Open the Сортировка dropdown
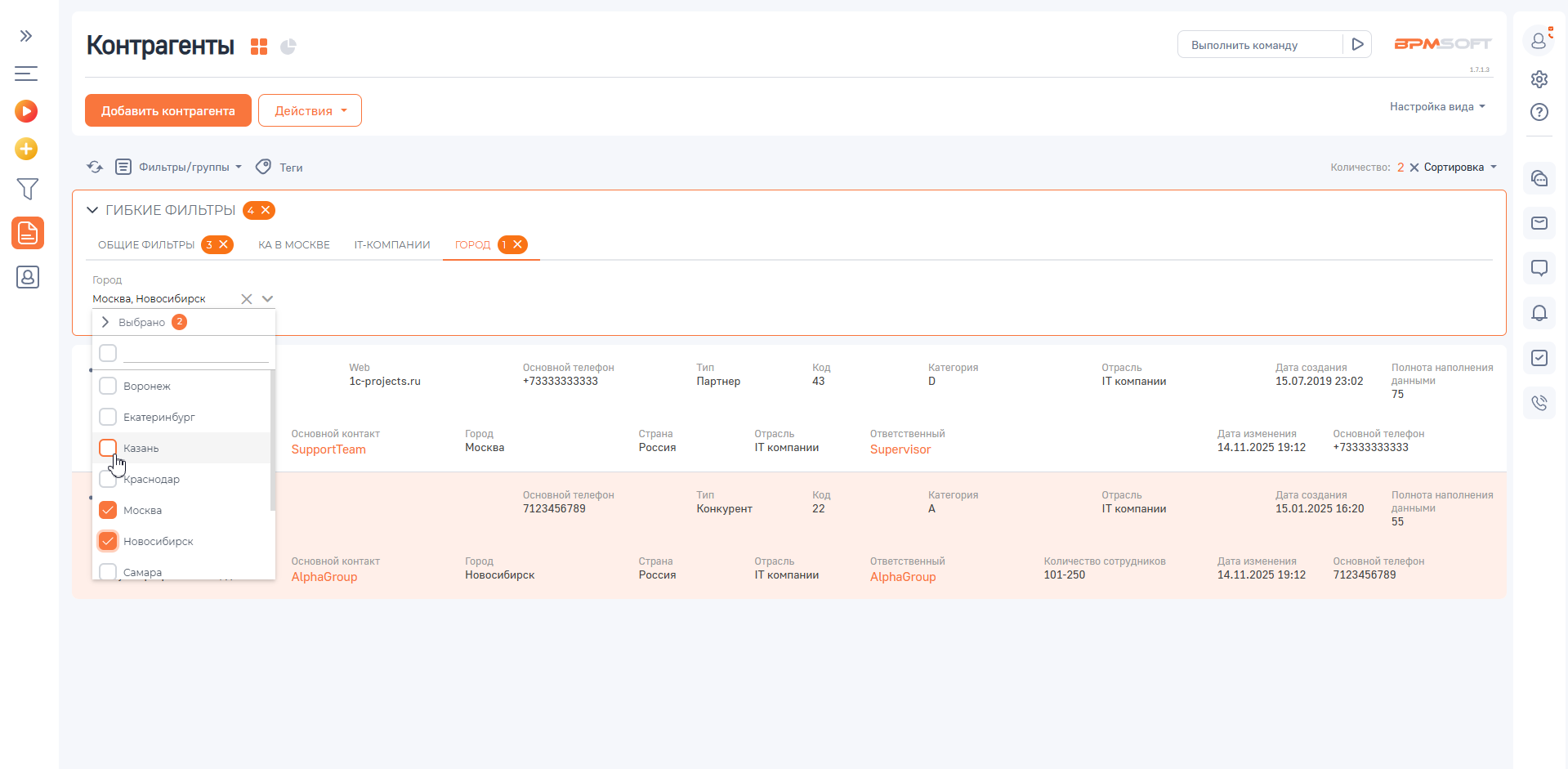The image size is (1568, 769). point(1459,167)
